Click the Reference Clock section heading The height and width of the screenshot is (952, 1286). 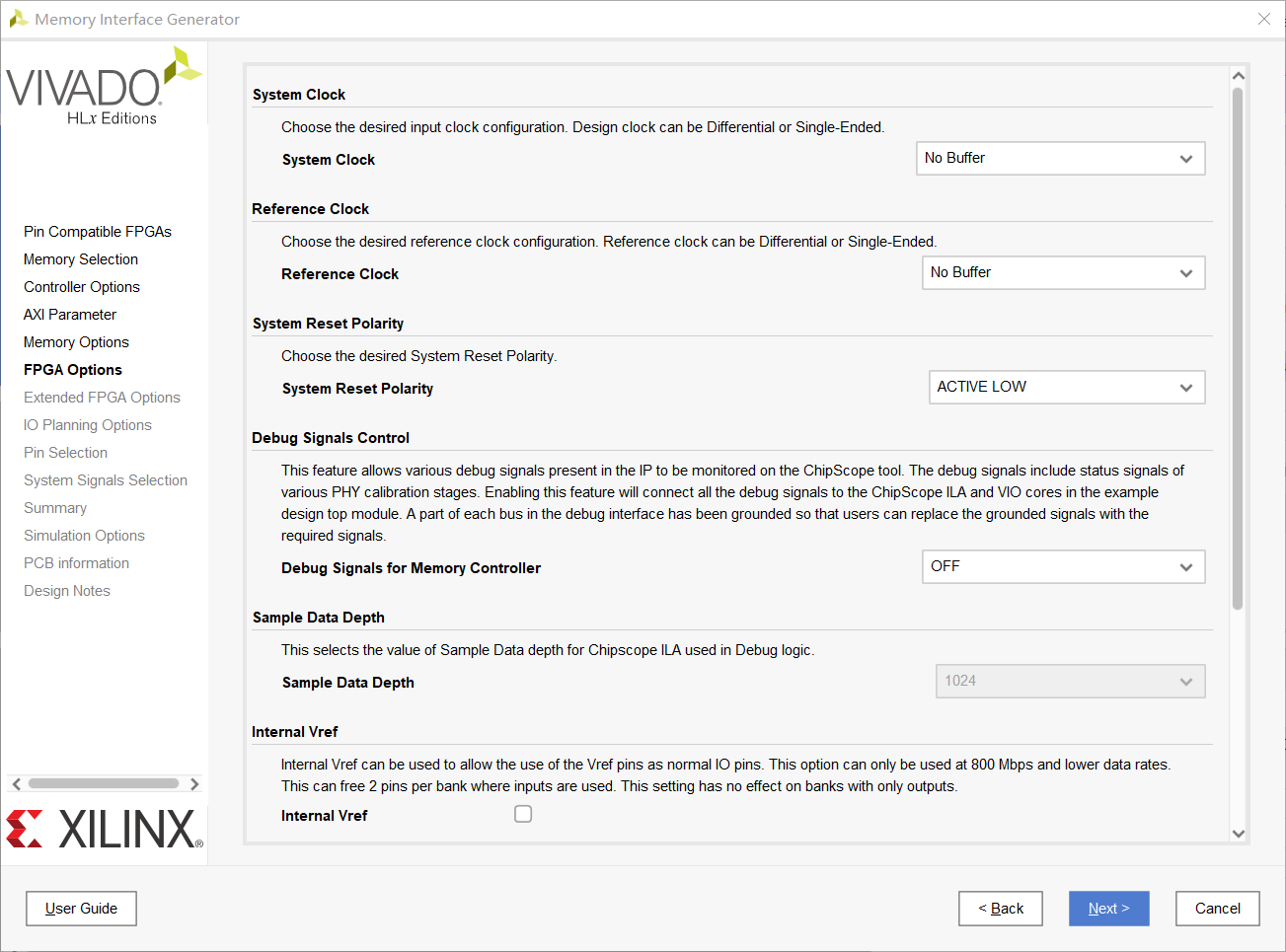pyautogui.click(x=310, y=209)
